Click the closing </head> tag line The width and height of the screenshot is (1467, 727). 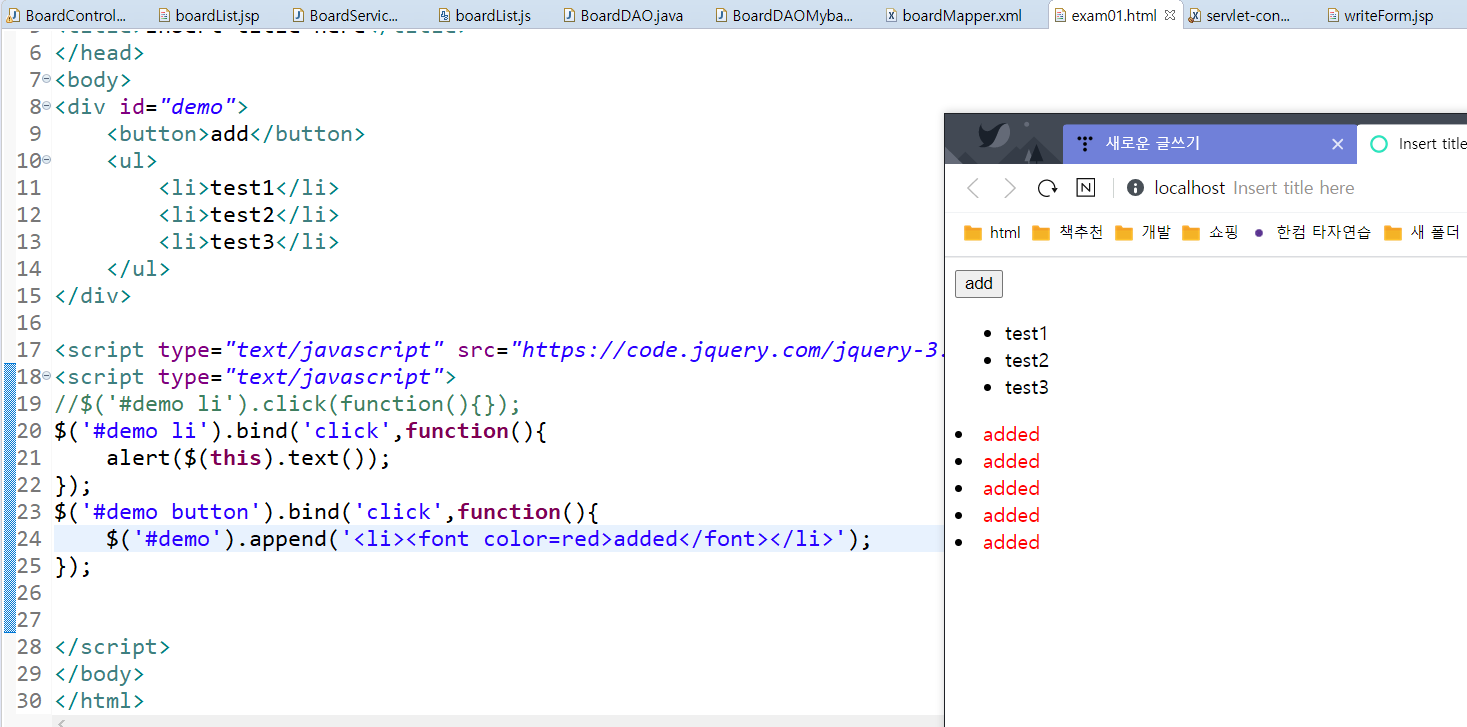click(x=99, y=53)
